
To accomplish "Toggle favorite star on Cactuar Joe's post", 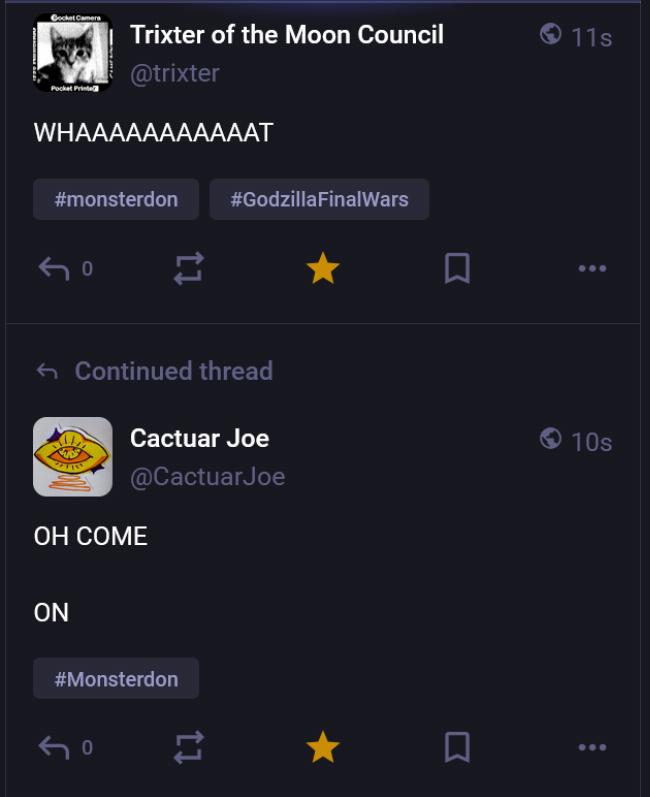I will pyautogui.click(x=322, y=747).
